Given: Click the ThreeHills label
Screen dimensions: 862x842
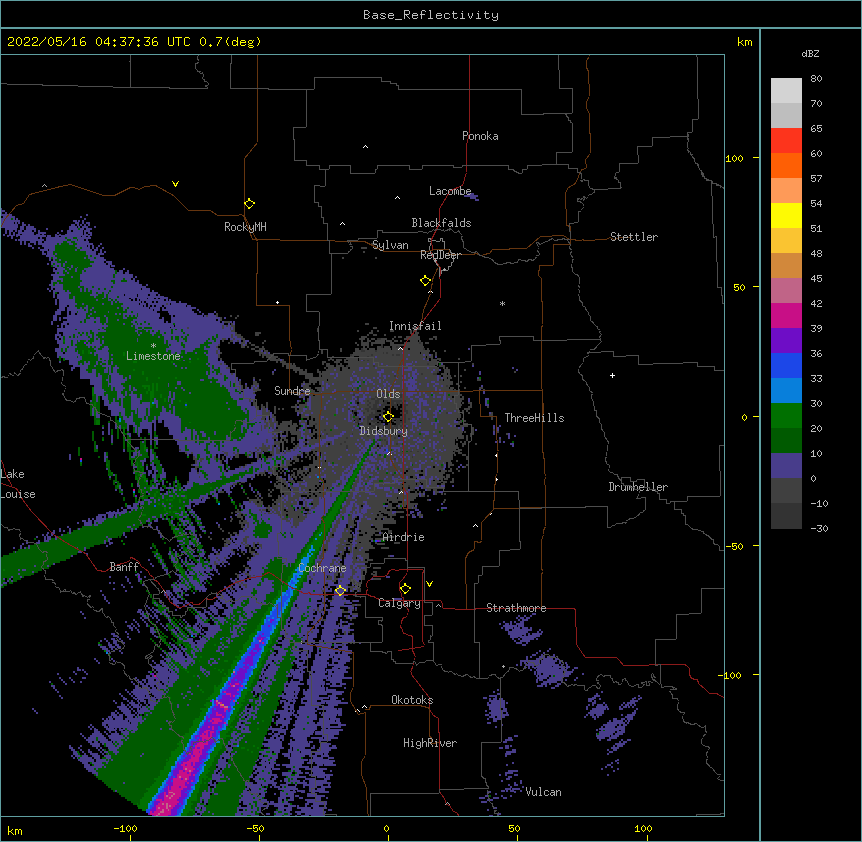Looking at the screenshot, I should [534, 418].
